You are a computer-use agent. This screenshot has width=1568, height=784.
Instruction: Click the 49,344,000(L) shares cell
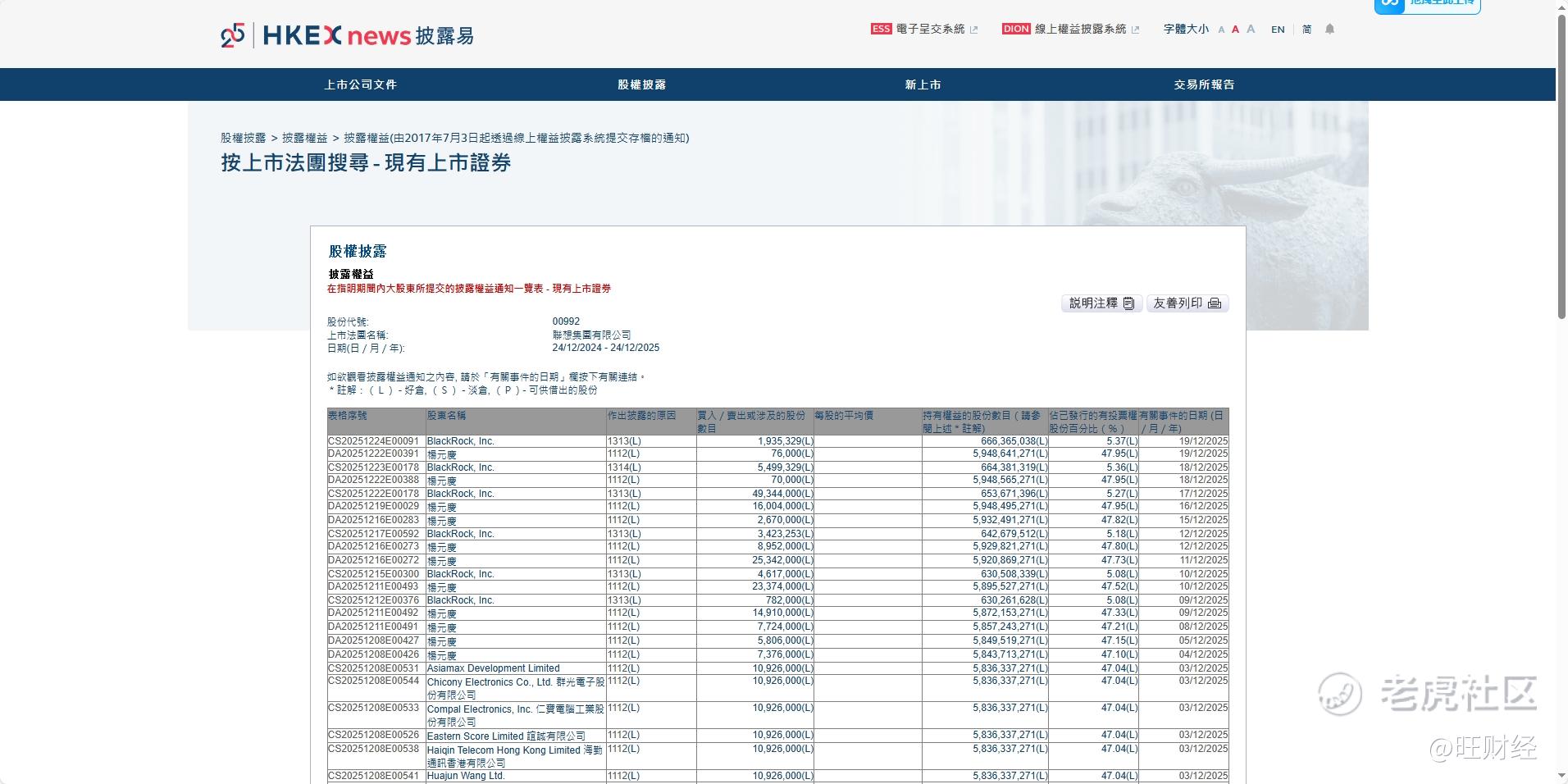783,494
